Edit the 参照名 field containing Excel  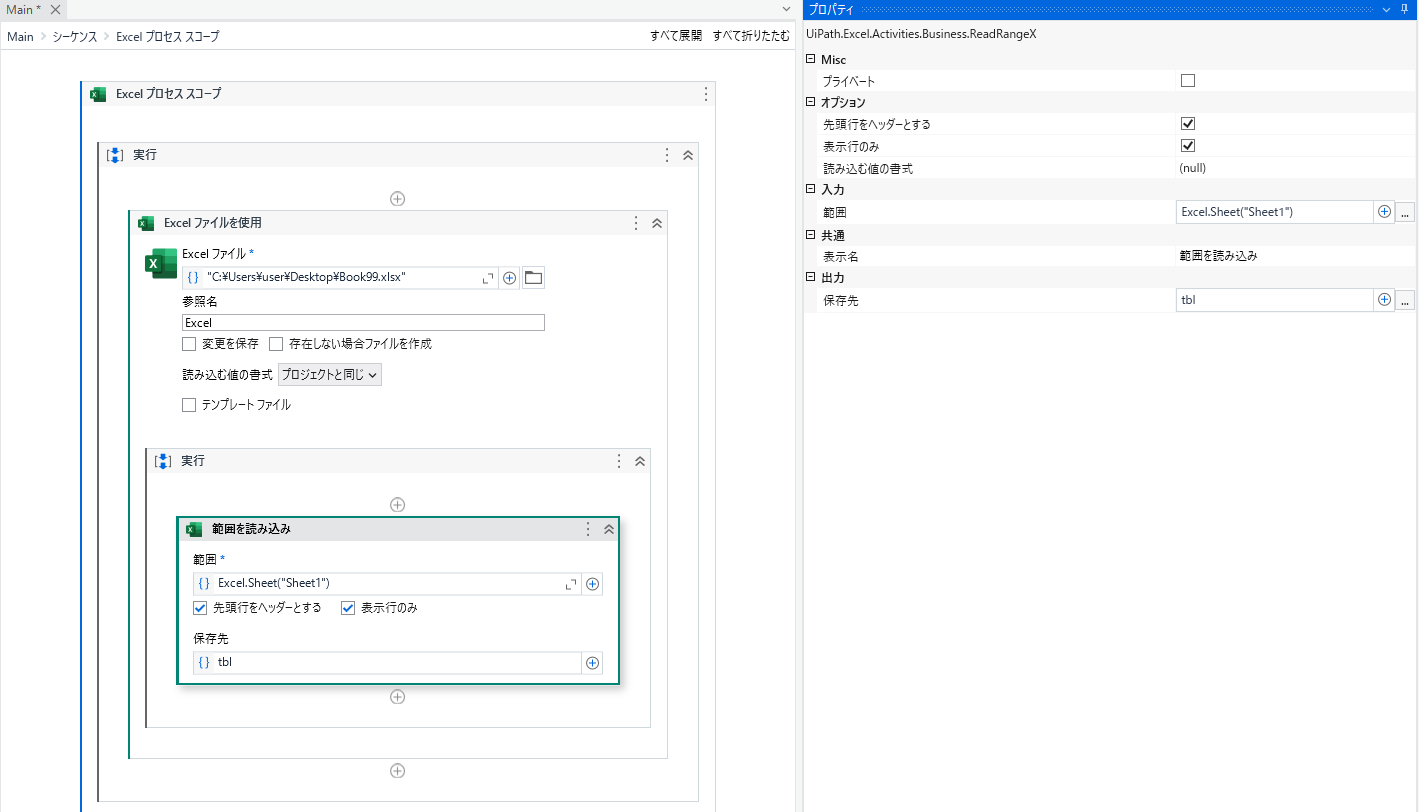[363, 323]
